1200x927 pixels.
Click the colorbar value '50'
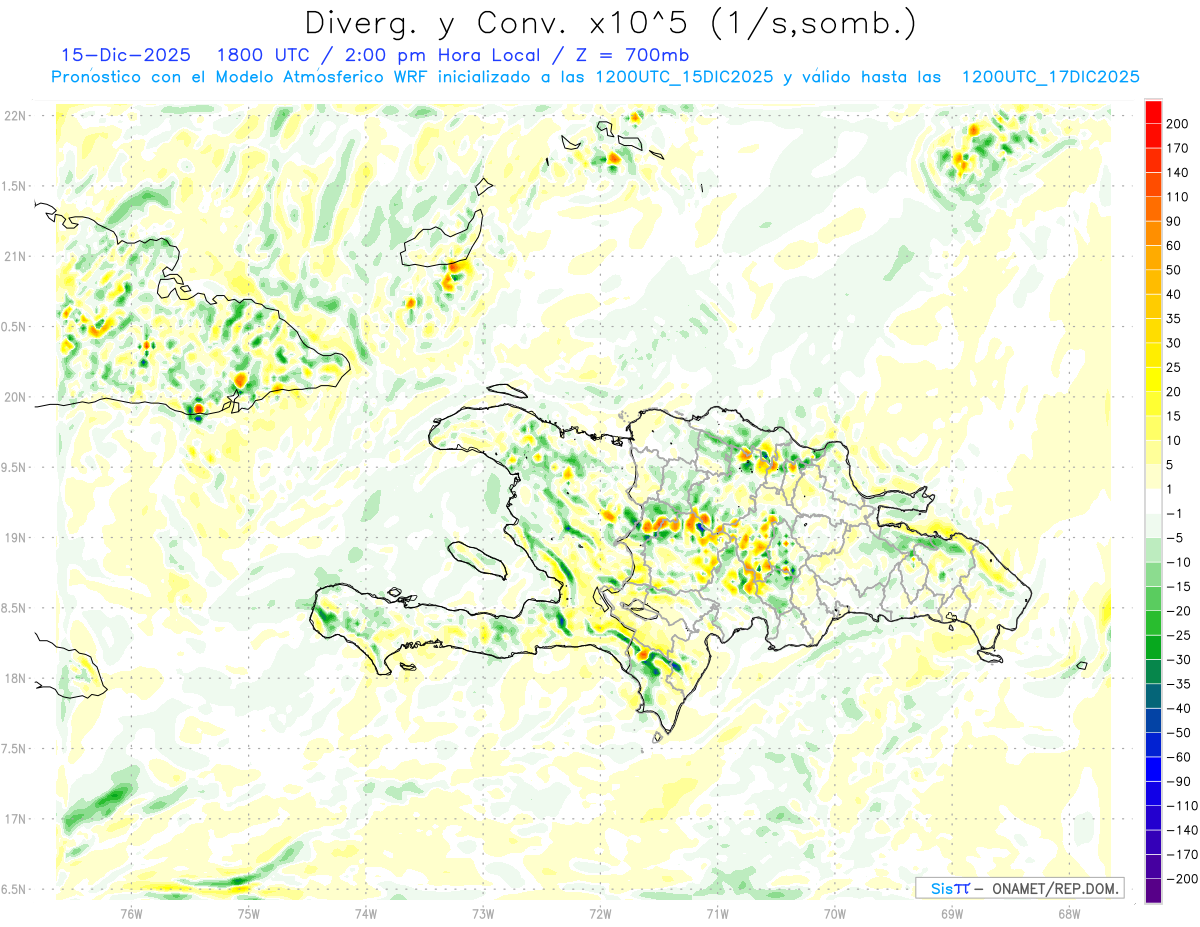(1176, 270)
